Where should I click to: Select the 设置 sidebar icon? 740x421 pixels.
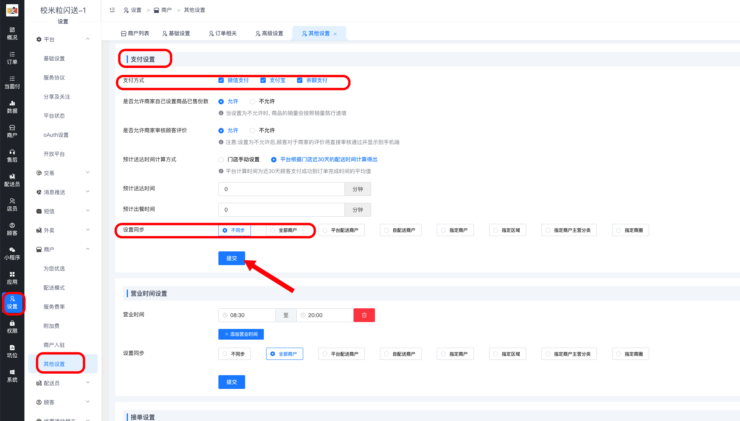[12, 301]
